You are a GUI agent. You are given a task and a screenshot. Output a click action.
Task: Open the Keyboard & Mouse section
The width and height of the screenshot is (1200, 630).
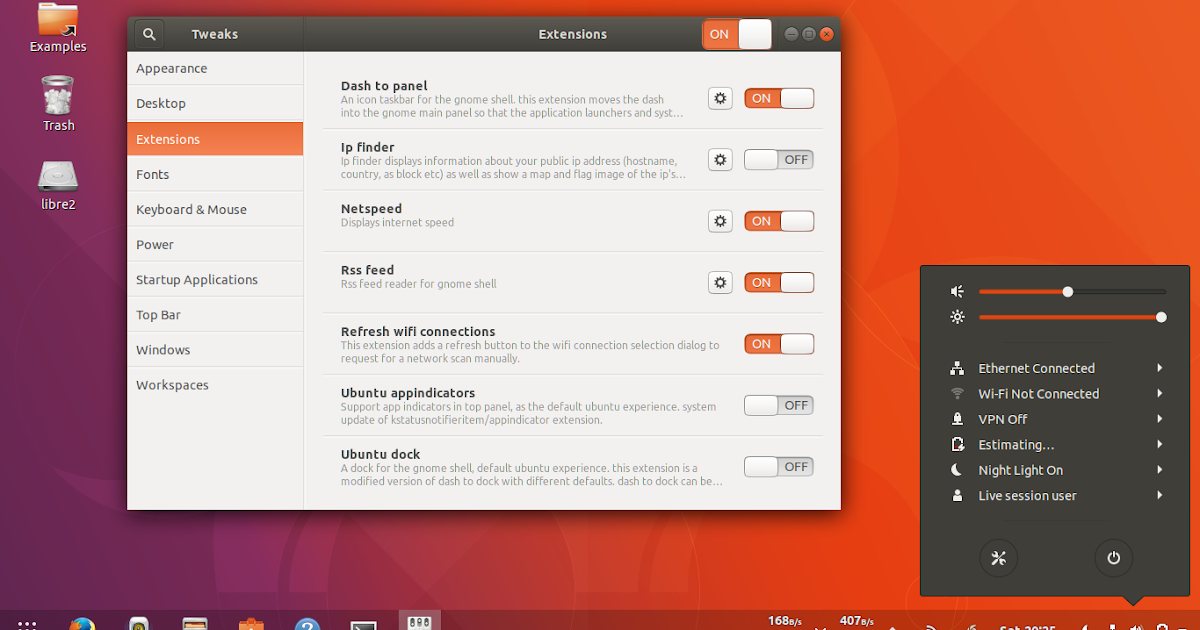[x=190, y=209]
